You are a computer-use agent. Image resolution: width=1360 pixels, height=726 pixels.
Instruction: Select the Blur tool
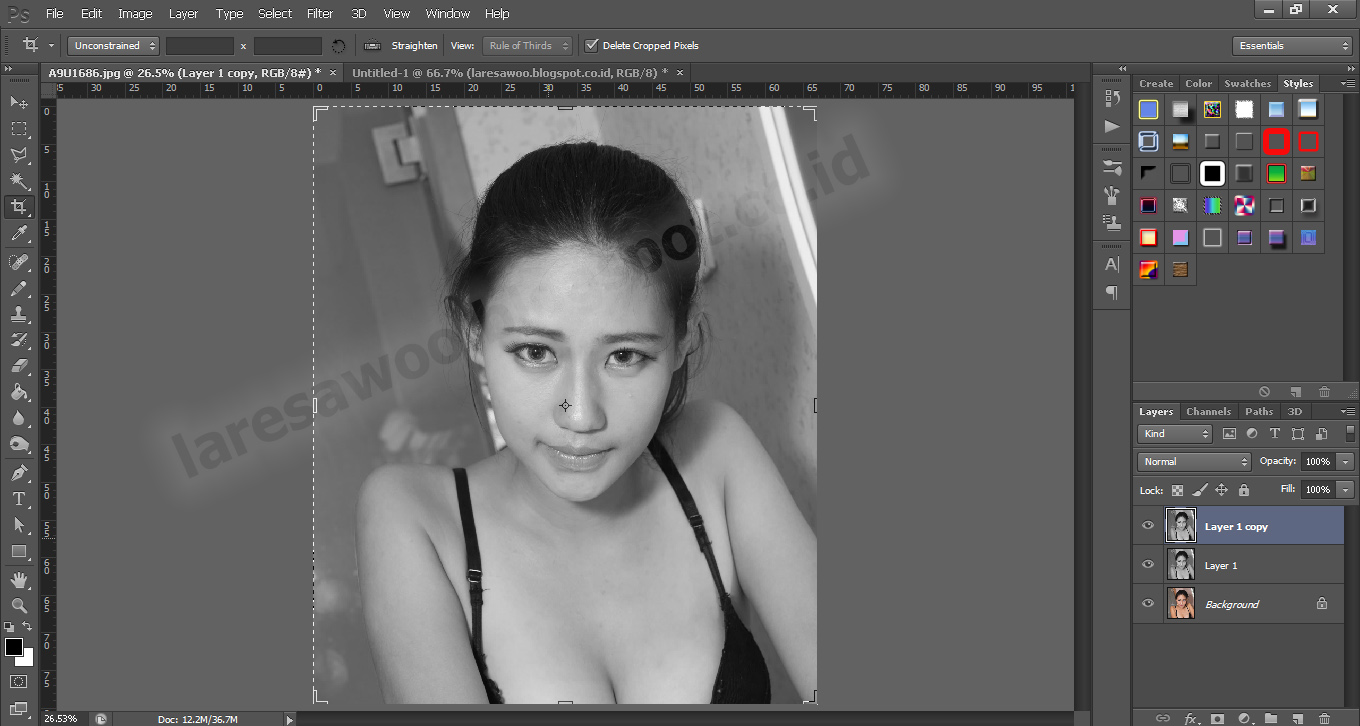click(x=19, y=418)
